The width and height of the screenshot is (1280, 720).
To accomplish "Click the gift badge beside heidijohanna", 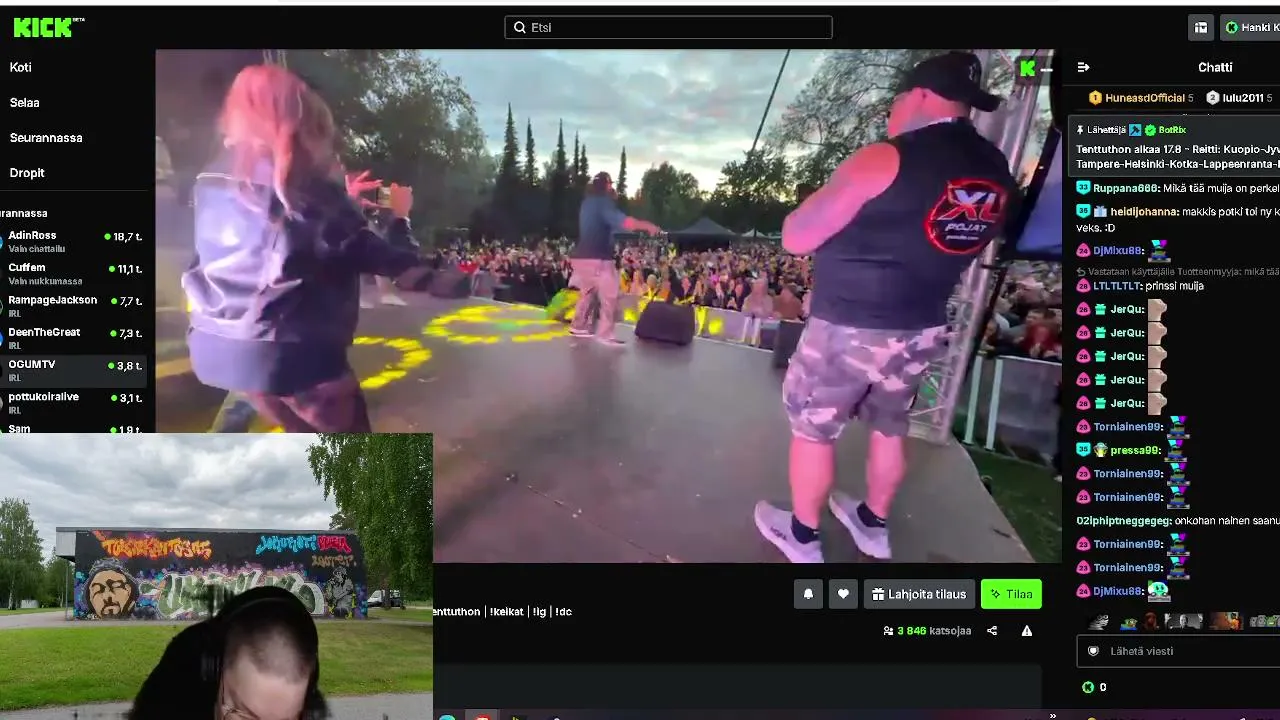I will (x=1100, y=212).
